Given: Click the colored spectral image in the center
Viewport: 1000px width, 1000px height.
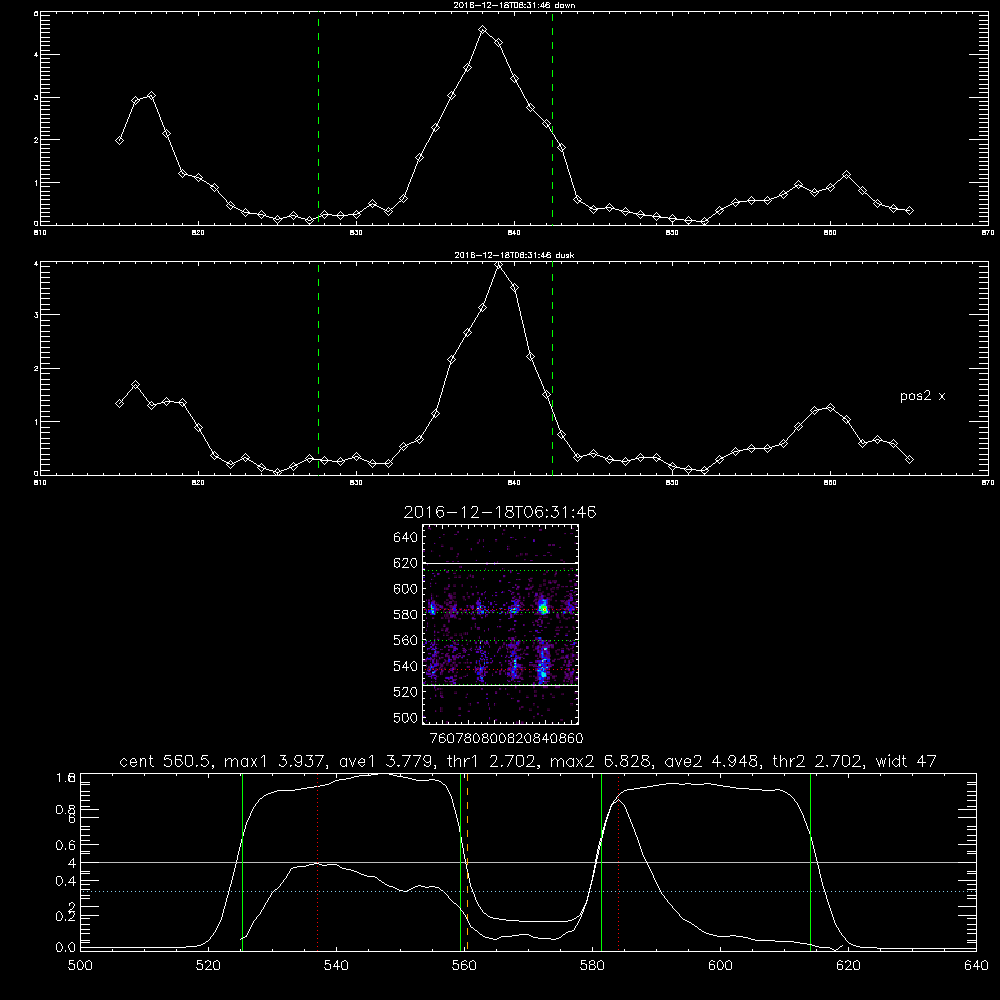Looking at the screenshot, I should click(501, 624).
